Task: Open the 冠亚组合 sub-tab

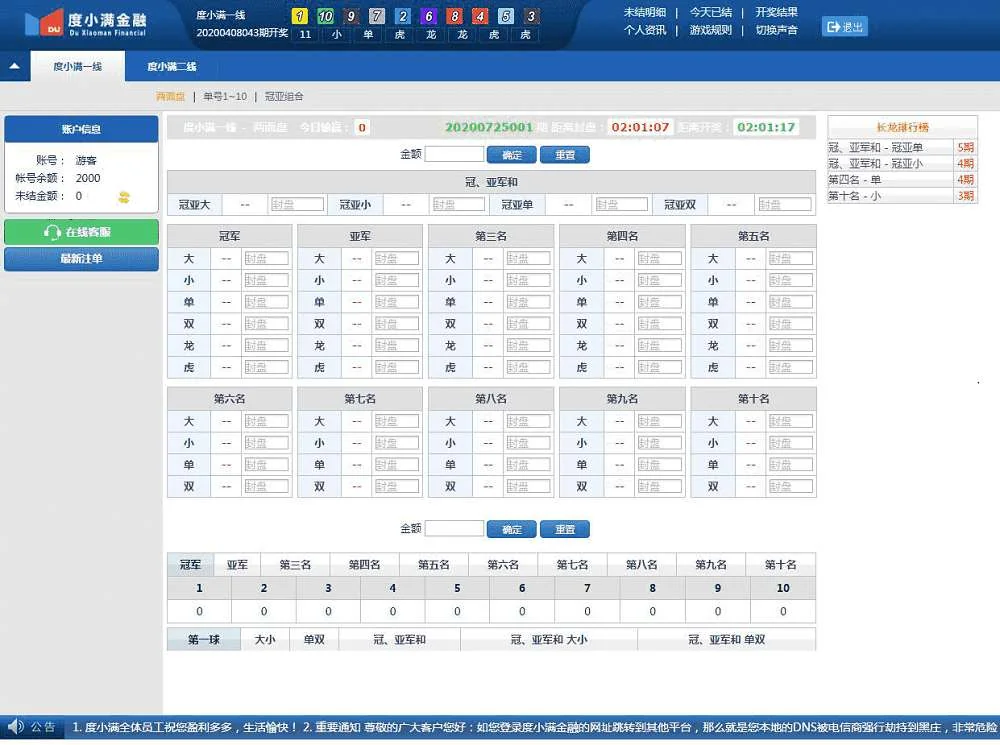Action: click(284, 97)
